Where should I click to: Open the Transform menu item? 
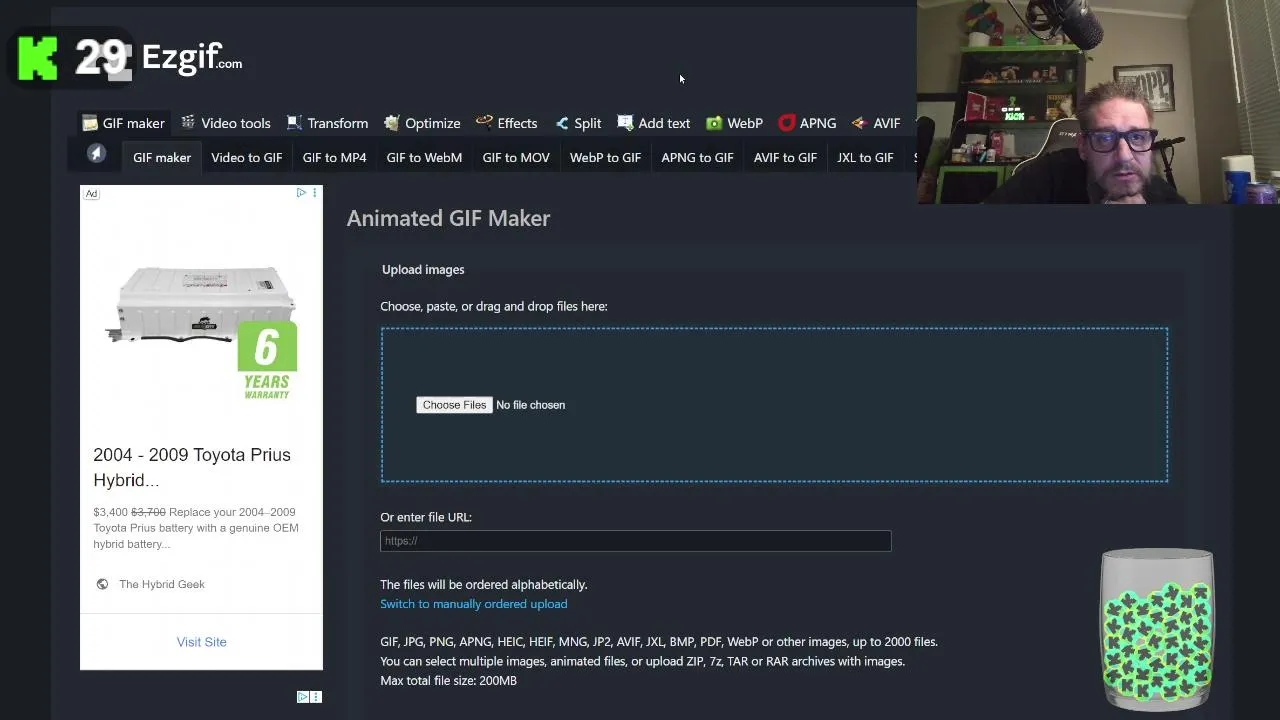[327, 123]
